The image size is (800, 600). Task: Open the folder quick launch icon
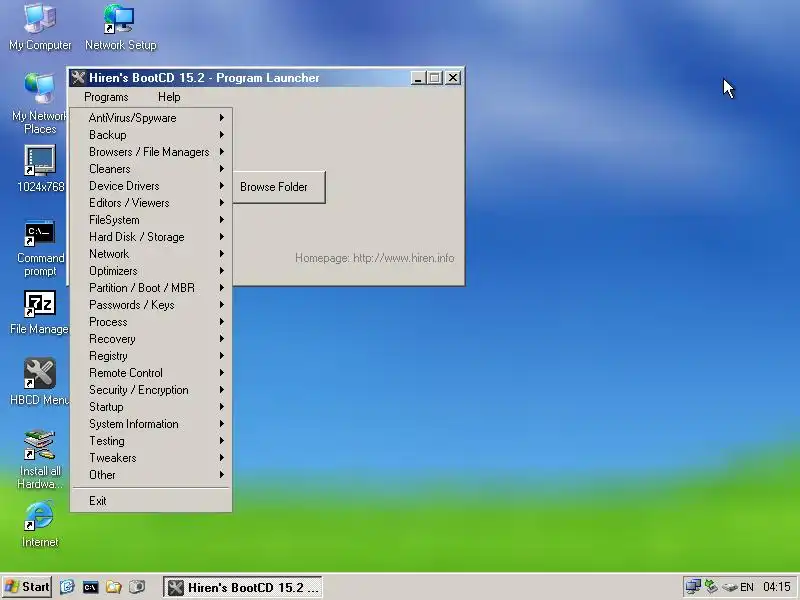tap(113, 587)
